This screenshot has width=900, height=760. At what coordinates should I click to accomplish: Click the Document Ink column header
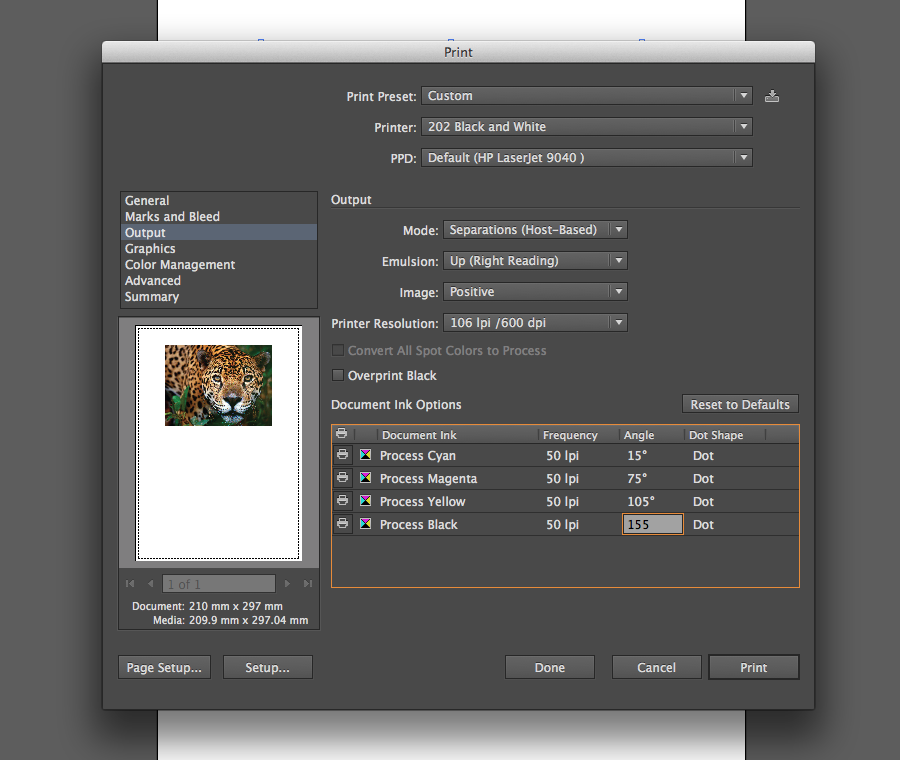[419, 435]
